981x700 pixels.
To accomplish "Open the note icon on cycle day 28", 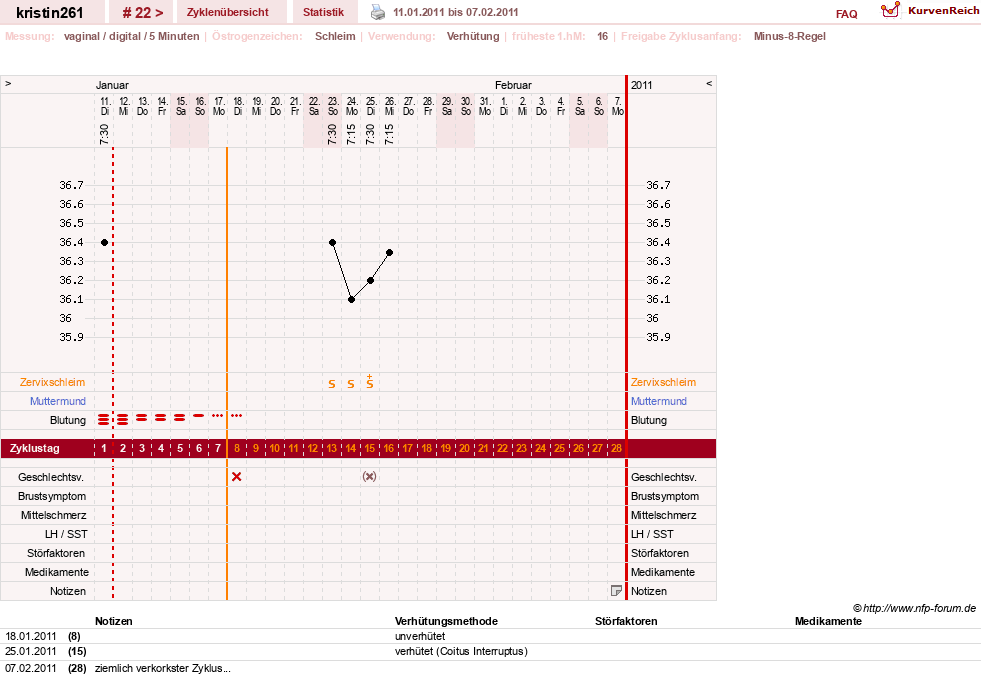I will [616, 591].
